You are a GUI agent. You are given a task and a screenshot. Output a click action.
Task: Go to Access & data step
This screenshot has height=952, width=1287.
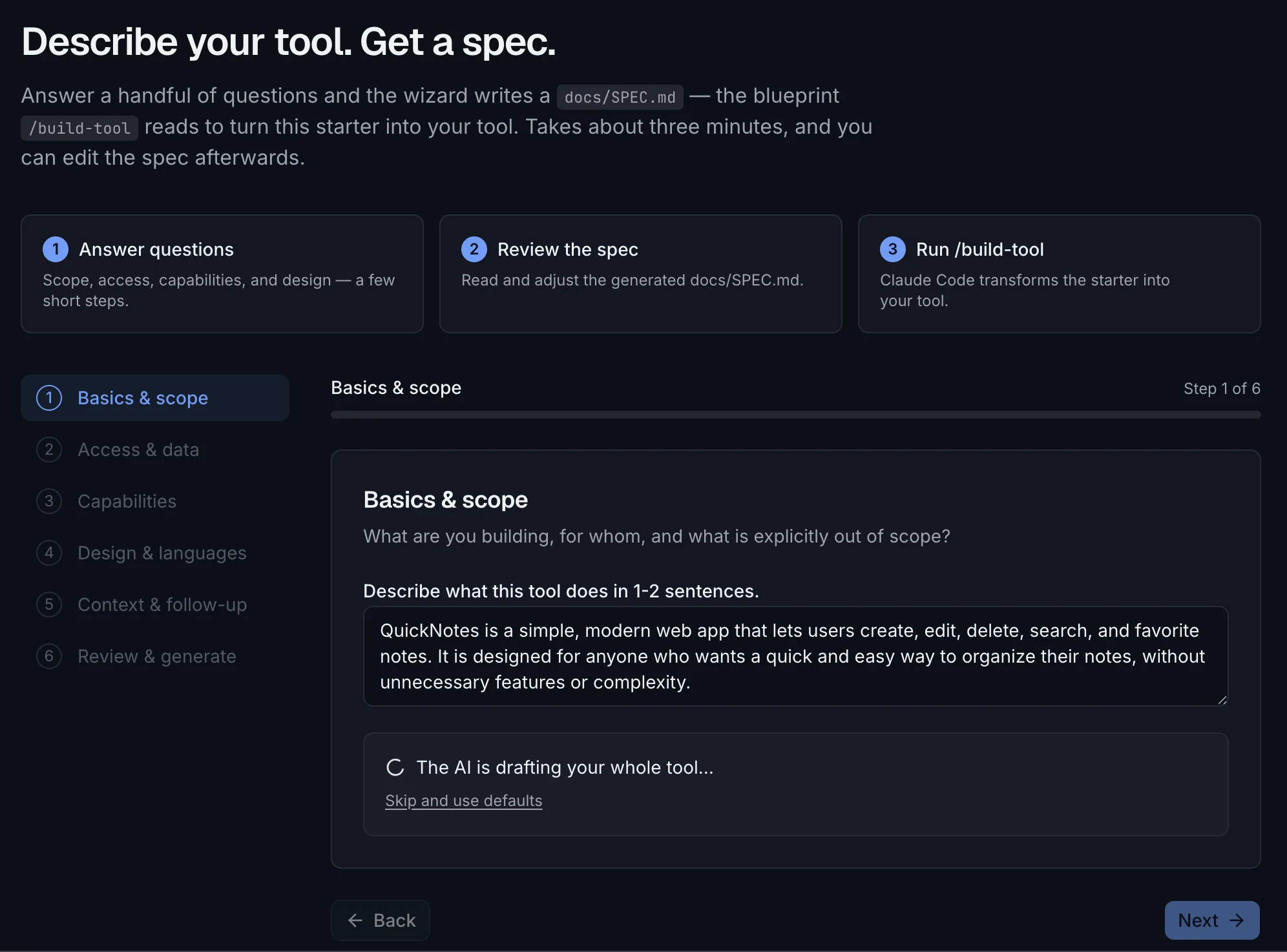point(155,450)
